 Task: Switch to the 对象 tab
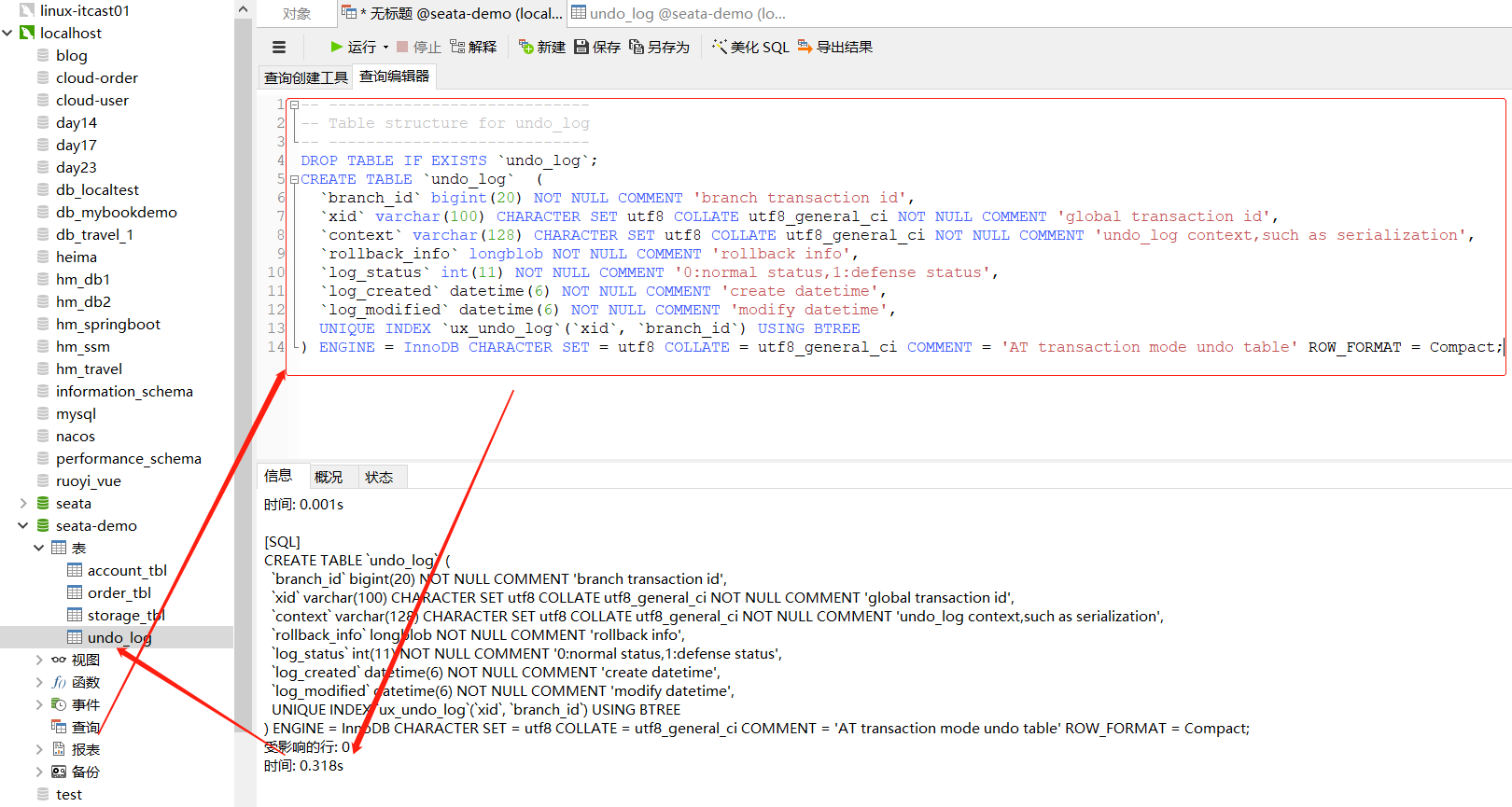(297, 14)
